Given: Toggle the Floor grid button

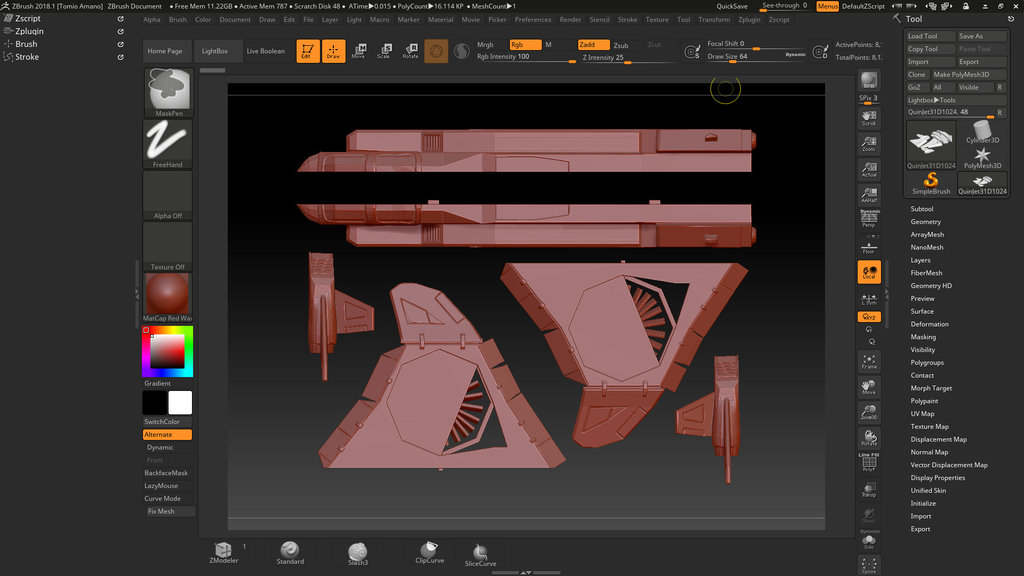Looking at the screenshot, I should pos(869,246).
